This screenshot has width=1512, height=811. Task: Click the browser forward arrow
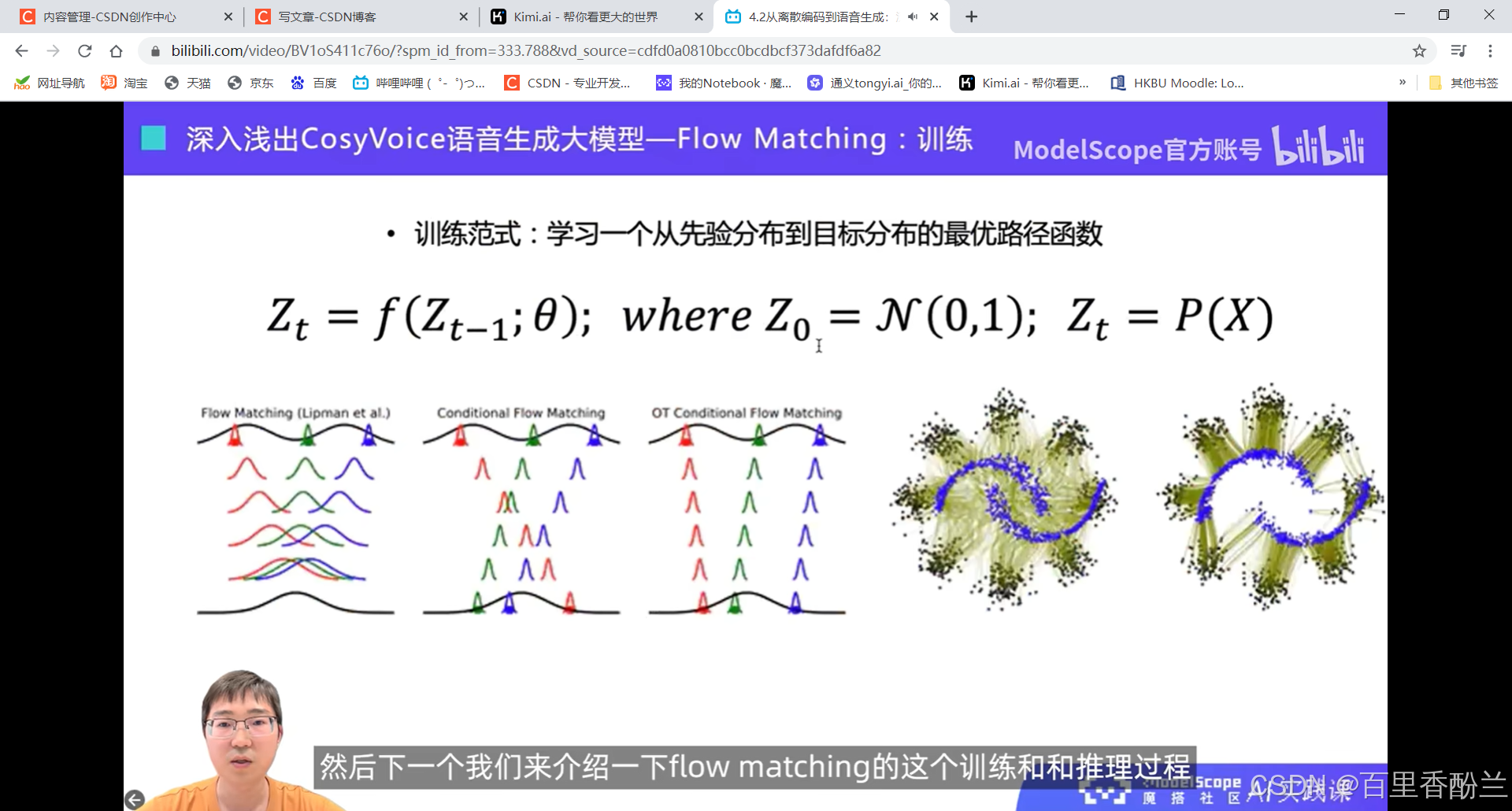[53, 51]
